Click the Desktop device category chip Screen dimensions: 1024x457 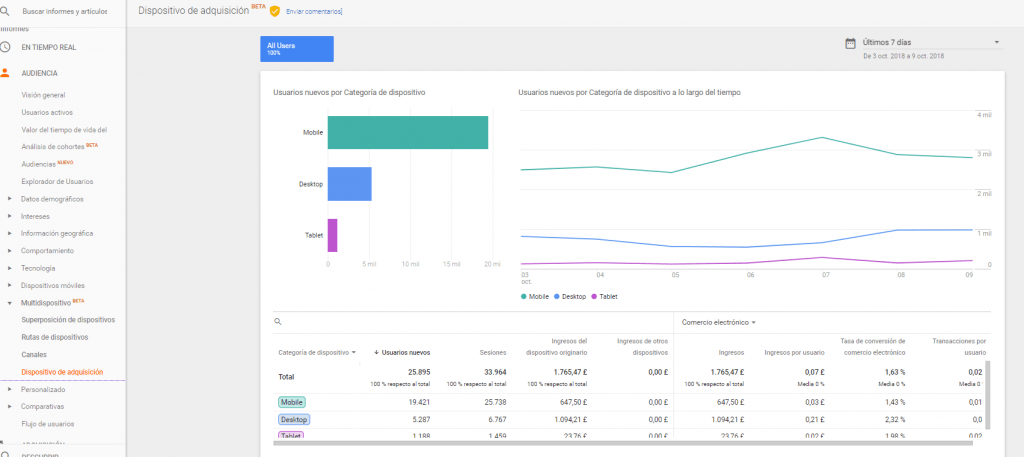[294, 419]
